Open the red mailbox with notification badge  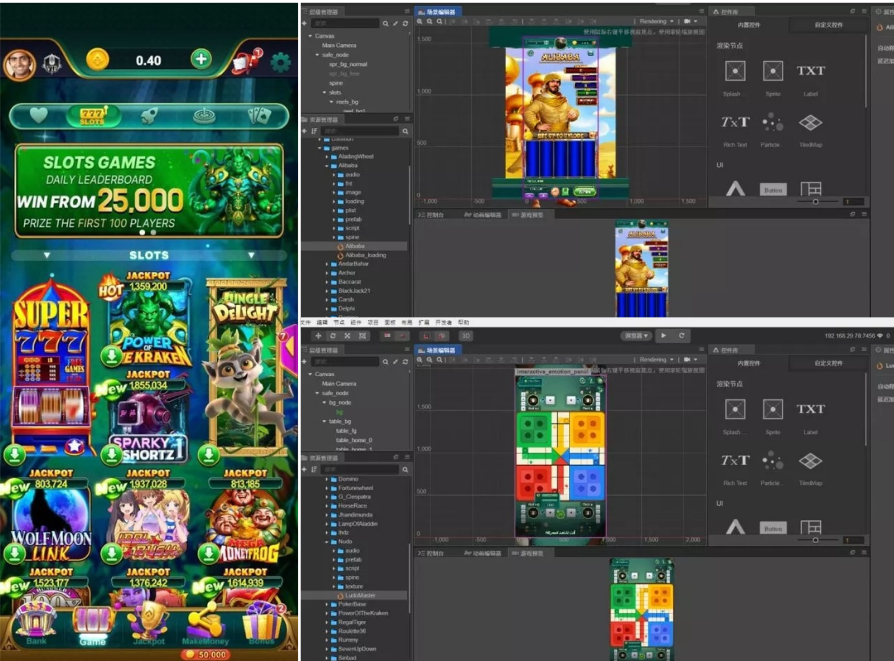click(x=246, y=61)
